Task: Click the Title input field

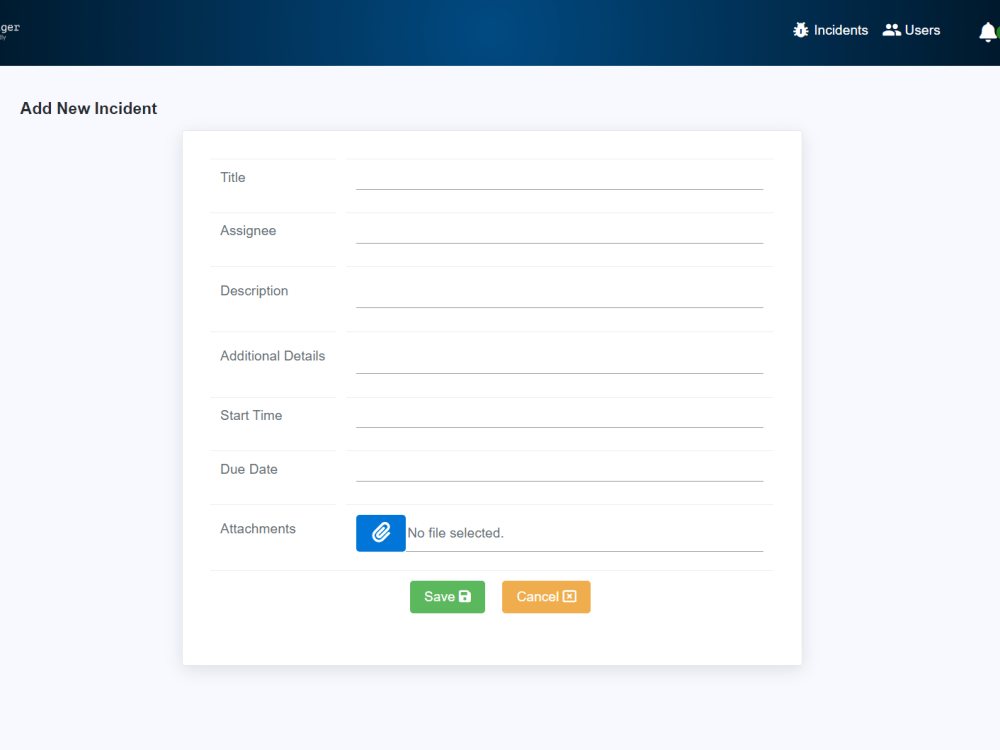Action: point(560,180)
